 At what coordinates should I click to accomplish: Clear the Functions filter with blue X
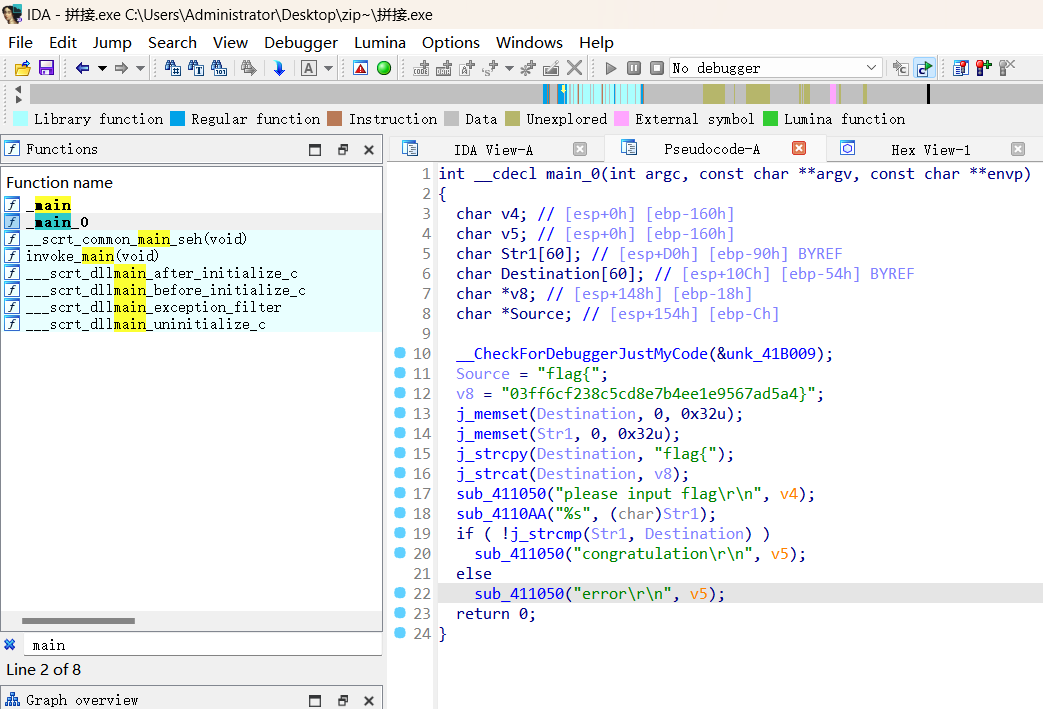(10, 644)
